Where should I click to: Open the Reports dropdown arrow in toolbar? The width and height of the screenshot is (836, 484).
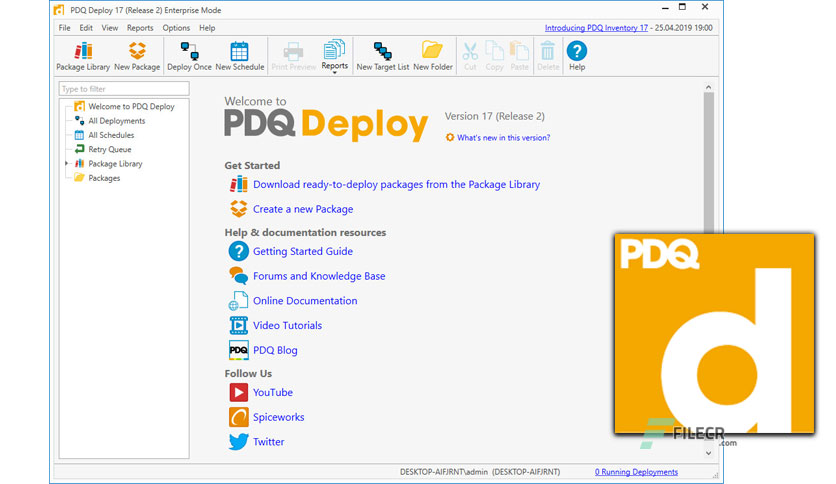pos(334,72)
